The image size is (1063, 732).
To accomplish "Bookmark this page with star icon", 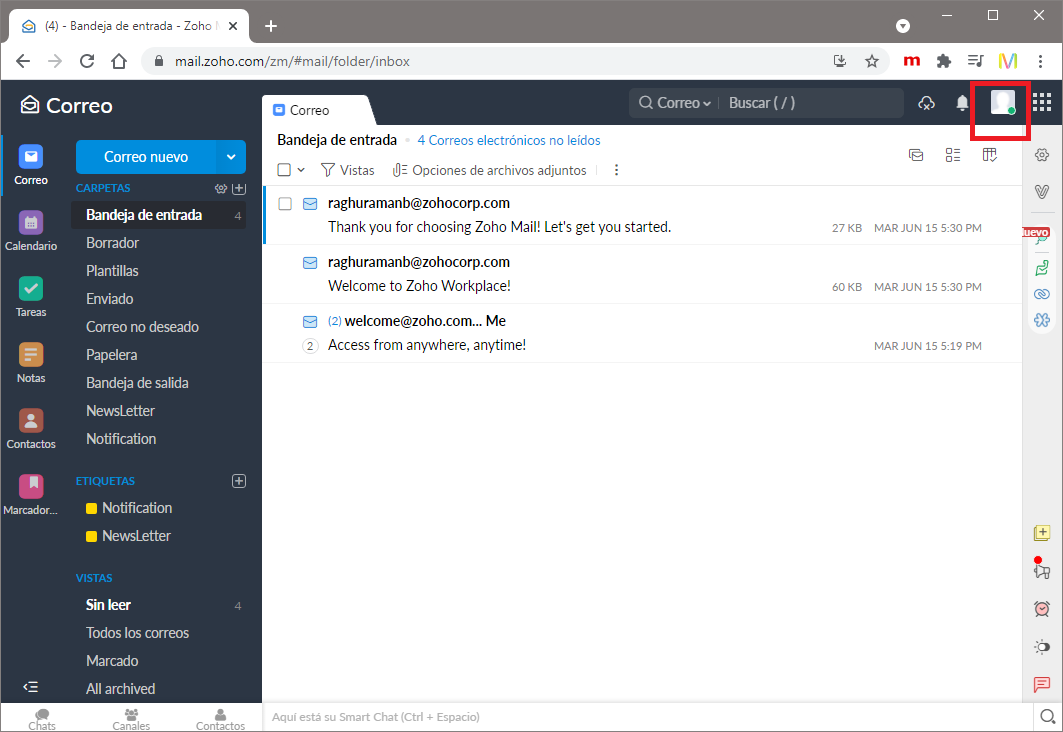I will click(x=872, y=61).
